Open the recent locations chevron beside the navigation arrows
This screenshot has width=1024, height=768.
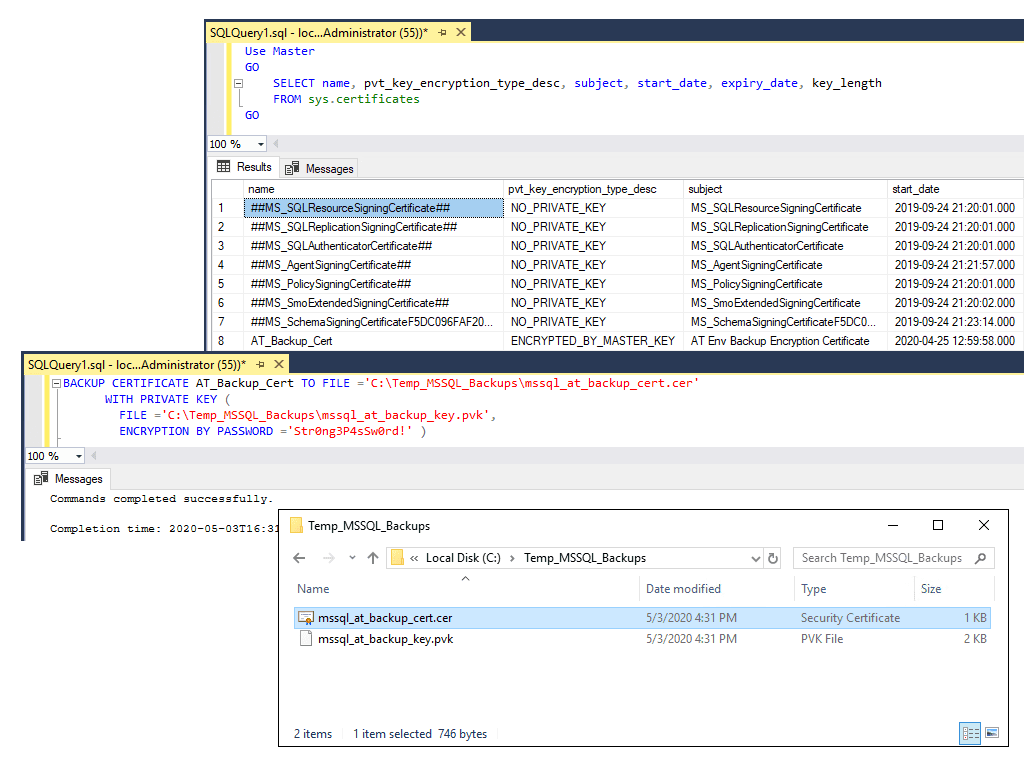tap(352, 558)
